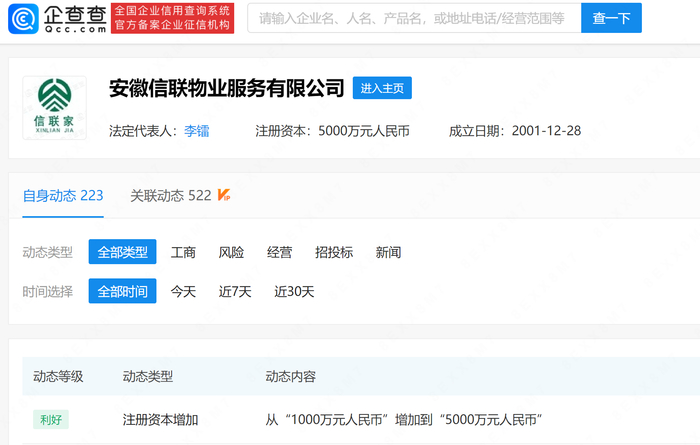Image resolution: width=700 pixels, height=445 pixels.
Task: Focus the company name search input
Action: pyautogui.click(x=414, y=18)
